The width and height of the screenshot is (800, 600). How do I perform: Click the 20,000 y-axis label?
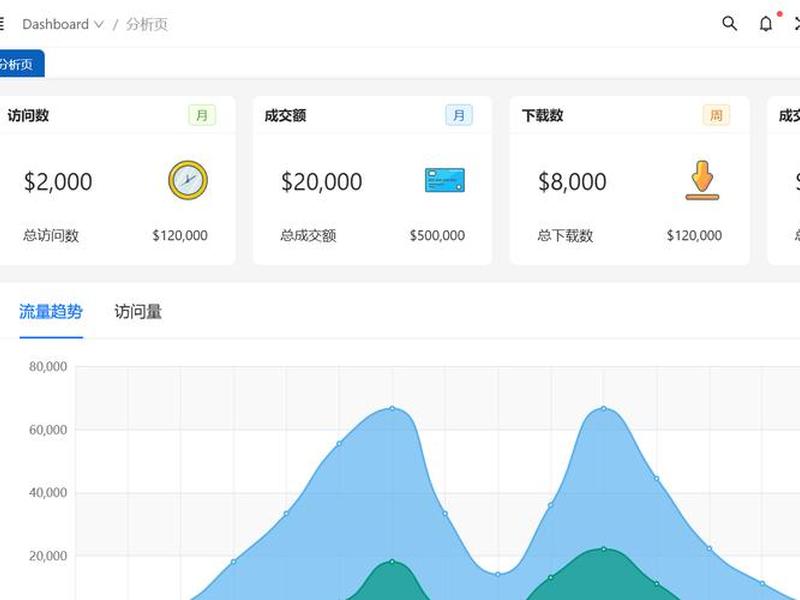[x=48, y=556]
